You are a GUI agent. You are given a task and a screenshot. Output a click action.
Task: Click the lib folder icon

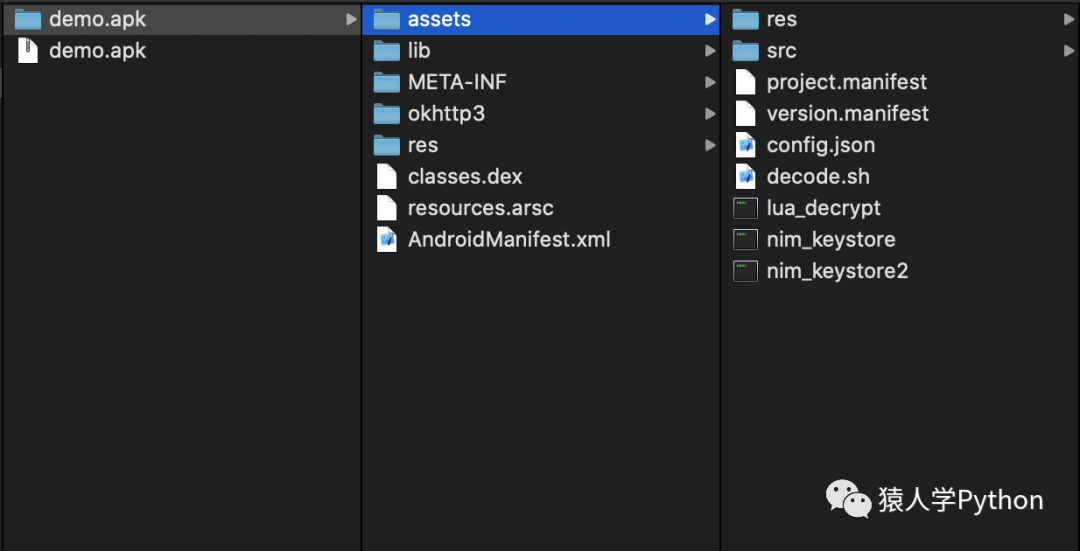pos(387,51)
